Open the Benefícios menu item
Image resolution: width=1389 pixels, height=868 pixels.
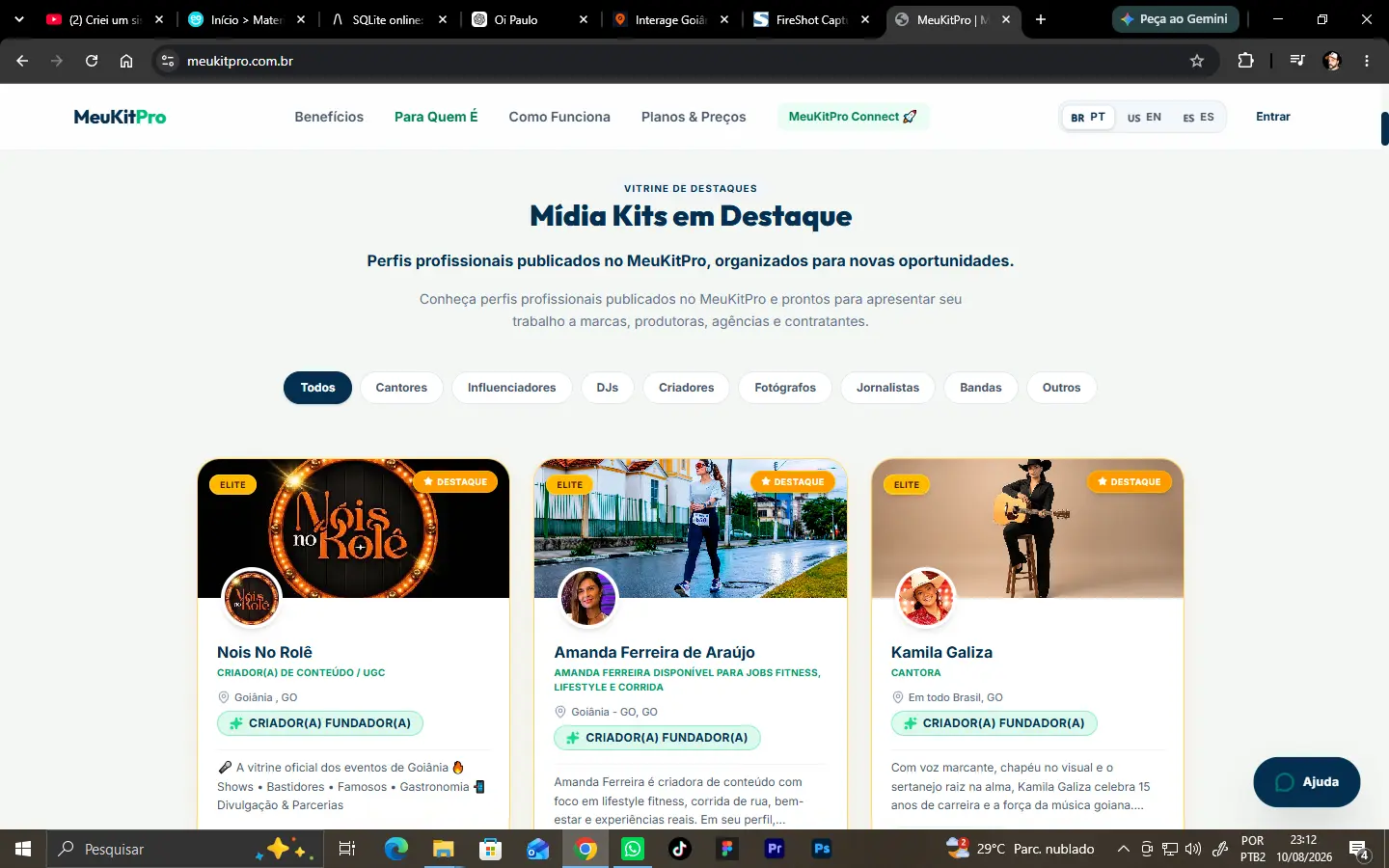pos(329,117)
